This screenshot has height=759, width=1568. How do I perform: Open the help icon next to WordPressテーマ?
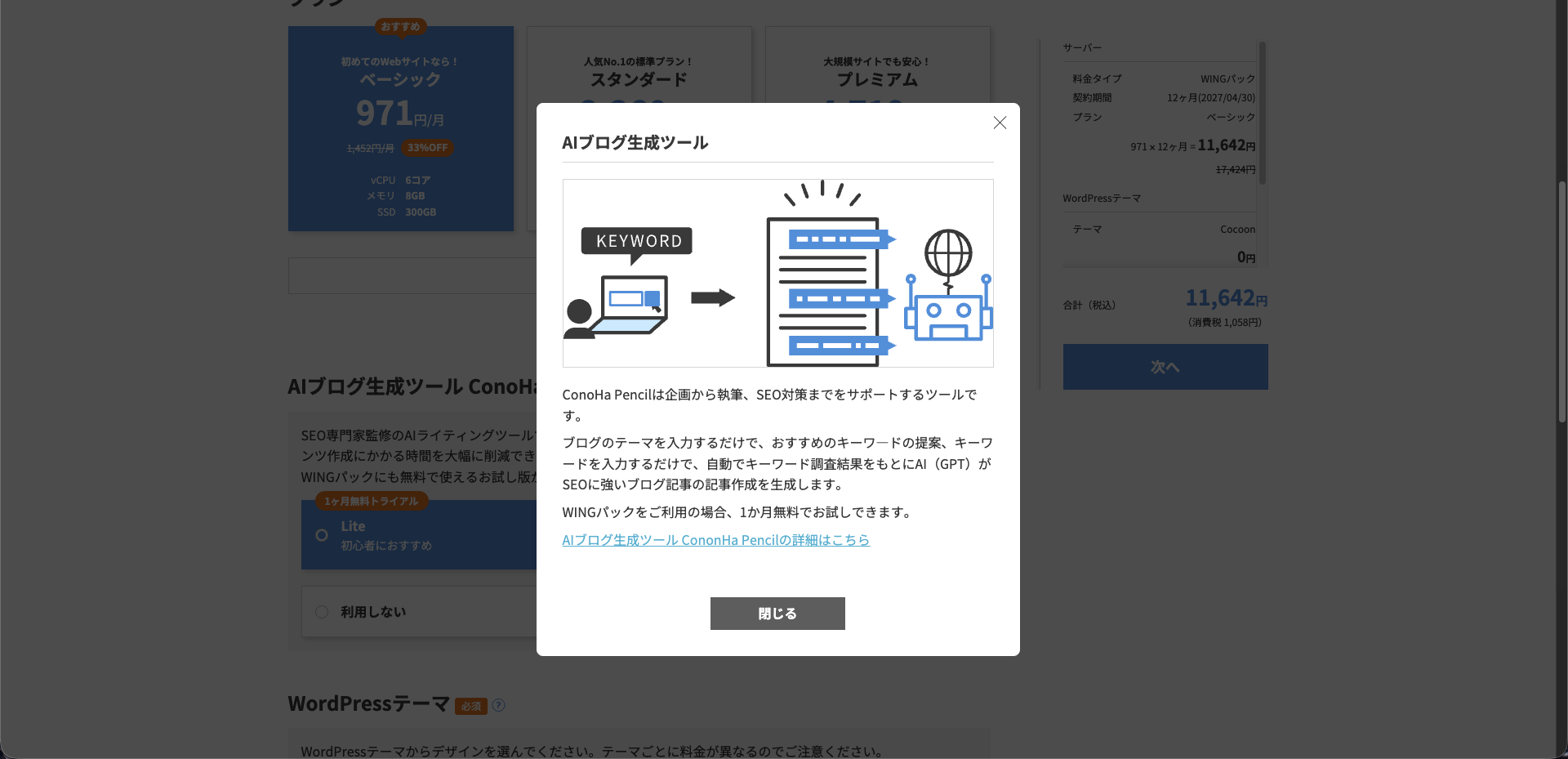498,705
